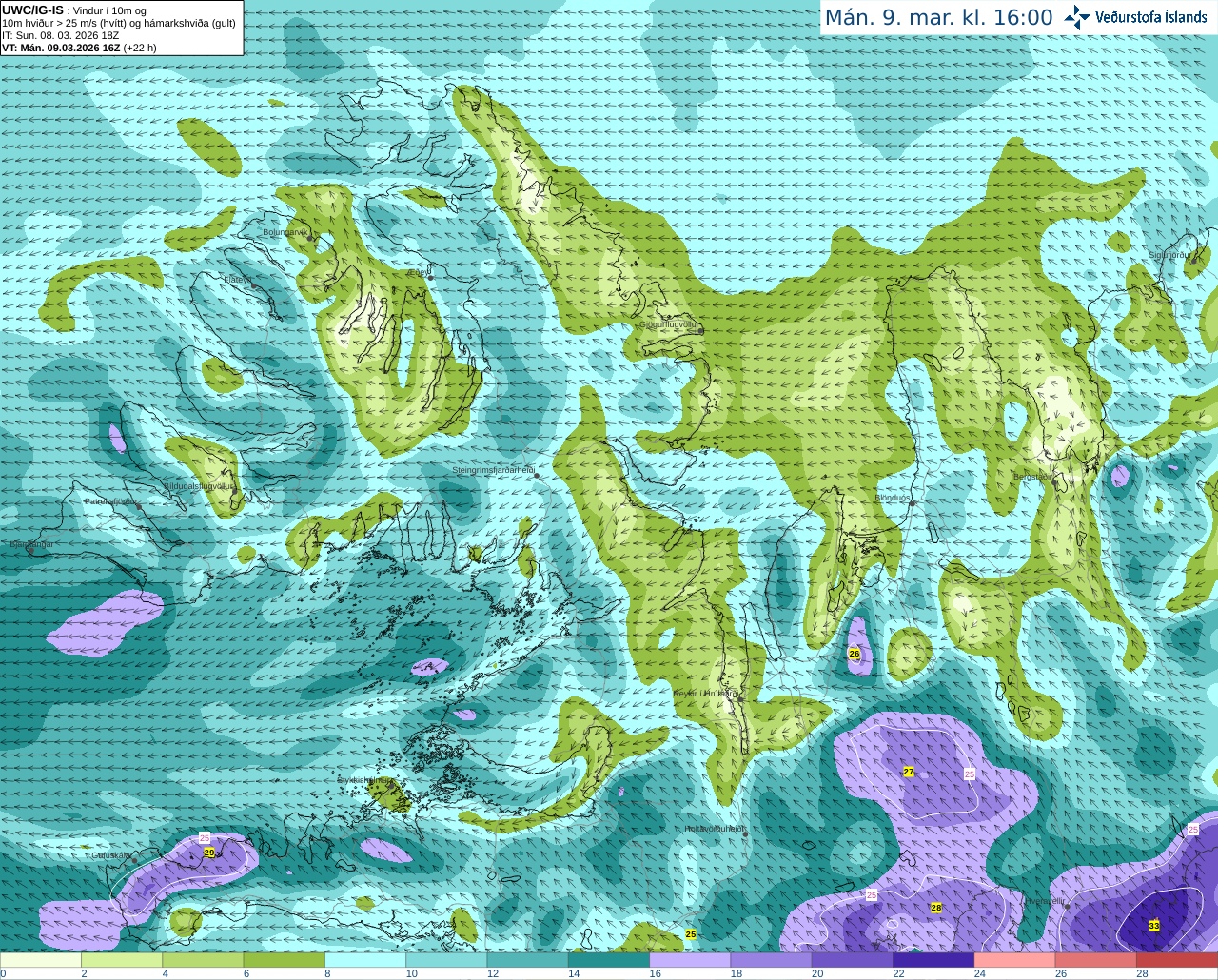This screenshot has height=980, width=1218.
Task: Click the yellow 29 gust marker near Gufuskálar
Action: pyautogui.click(x=209, y=853)
